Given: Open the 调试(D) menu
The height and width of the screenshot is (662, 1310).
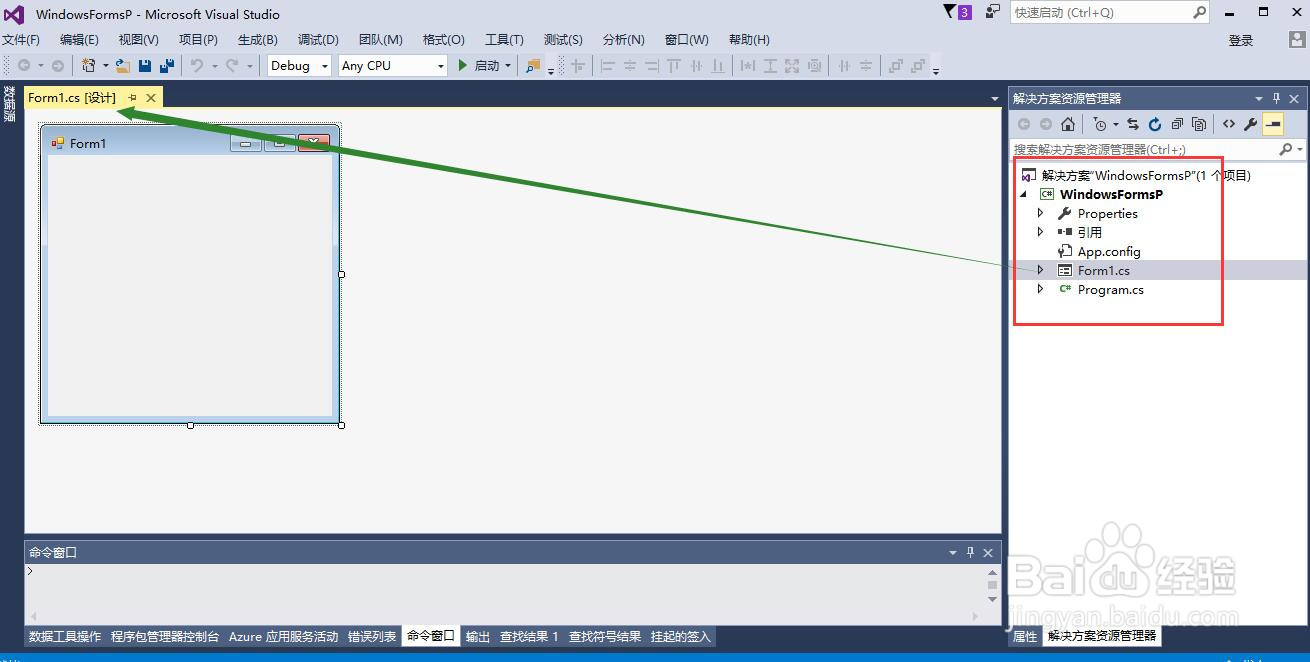Looking at the screenshot, I should coord(318,40).
